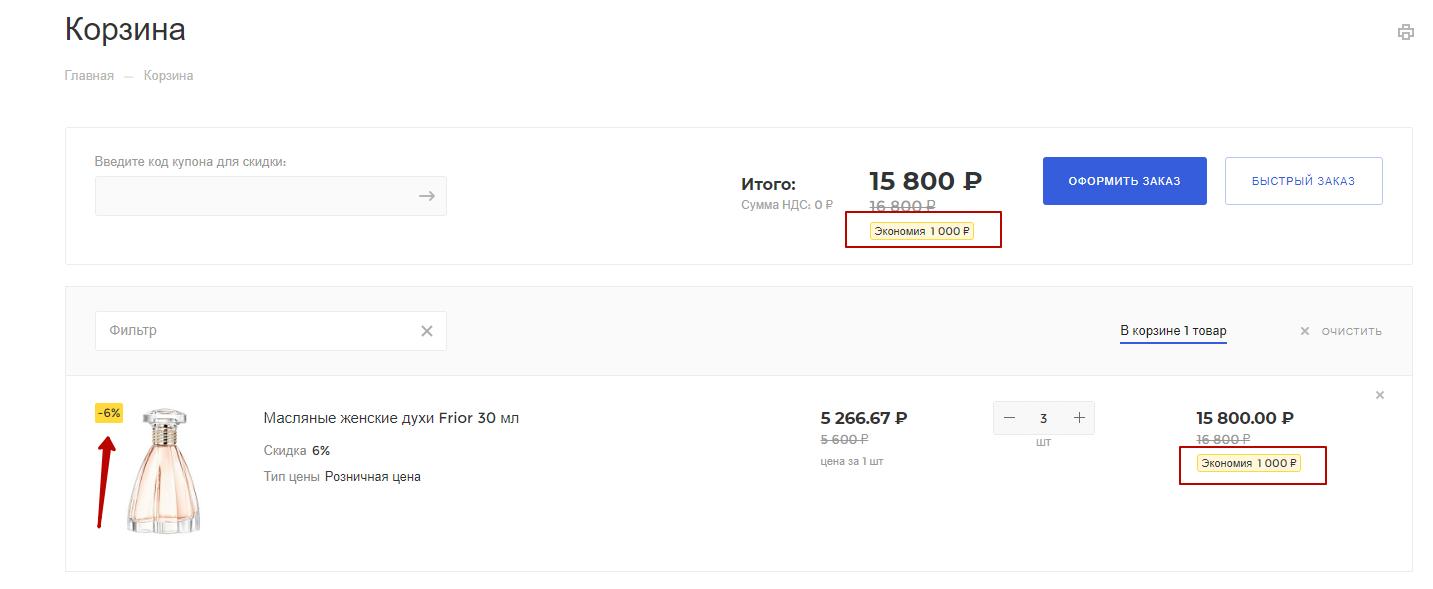Remove the Frior perfume item from cart
Viewport: 1433px width, 589px height.
tap(1380, 395)
